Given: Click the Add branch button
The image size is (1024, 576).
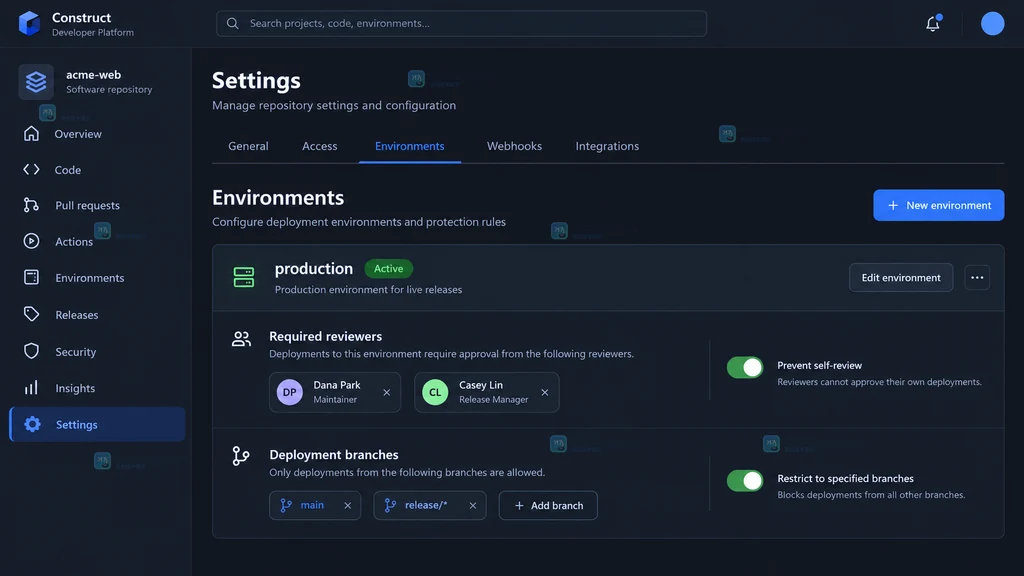Looking at the screenshot, I should click(x=548, y=505).
